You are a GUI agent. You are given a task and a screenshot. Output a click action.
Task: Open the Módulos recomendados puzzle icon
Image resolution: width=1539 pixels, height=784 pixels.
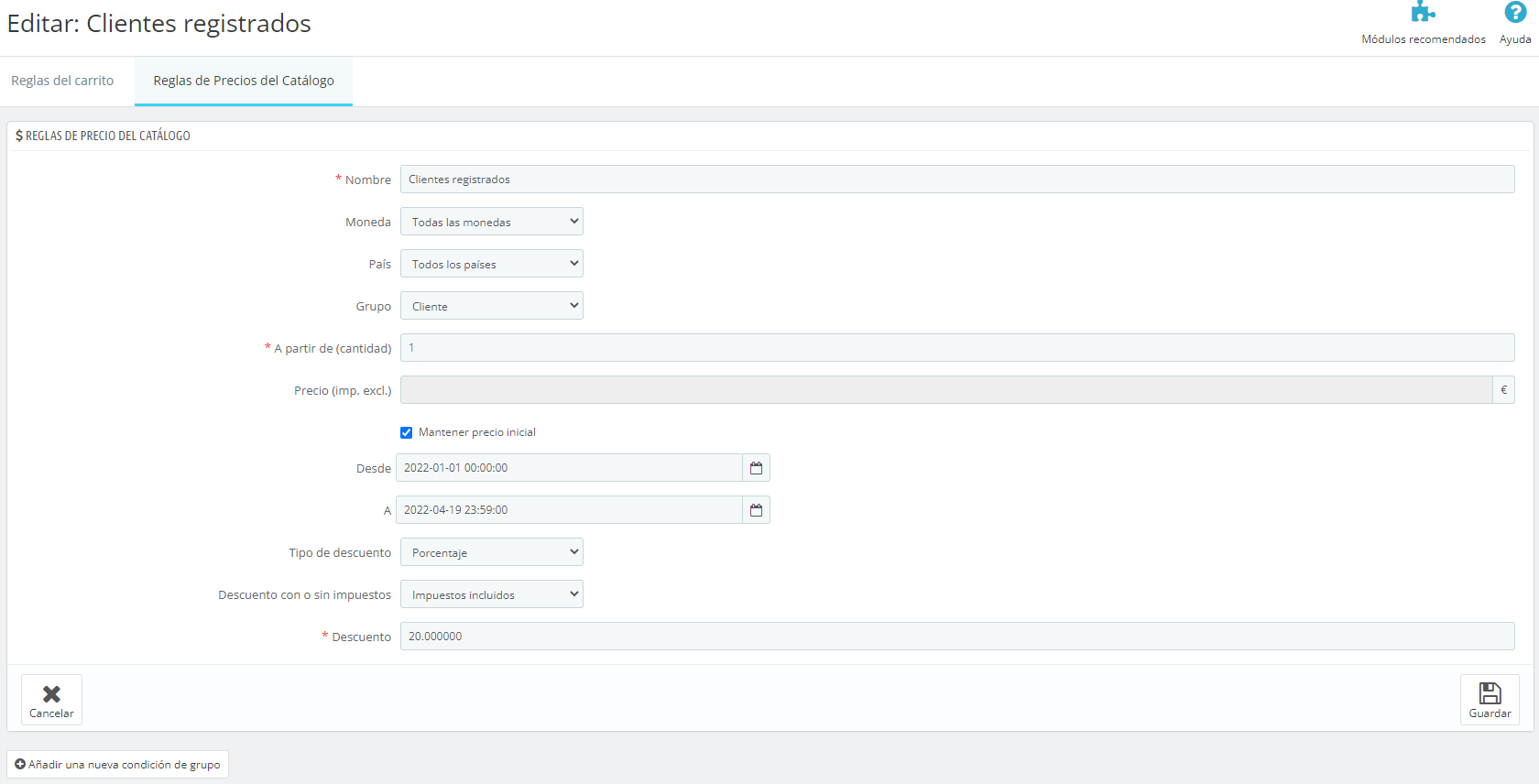(1423, 12)
